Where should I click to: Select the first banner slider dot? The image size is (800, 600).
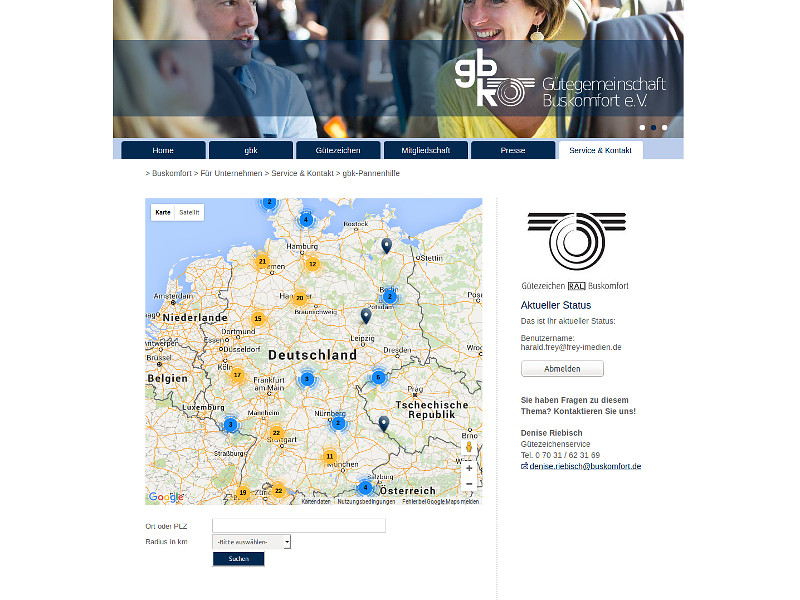(642, 128)
